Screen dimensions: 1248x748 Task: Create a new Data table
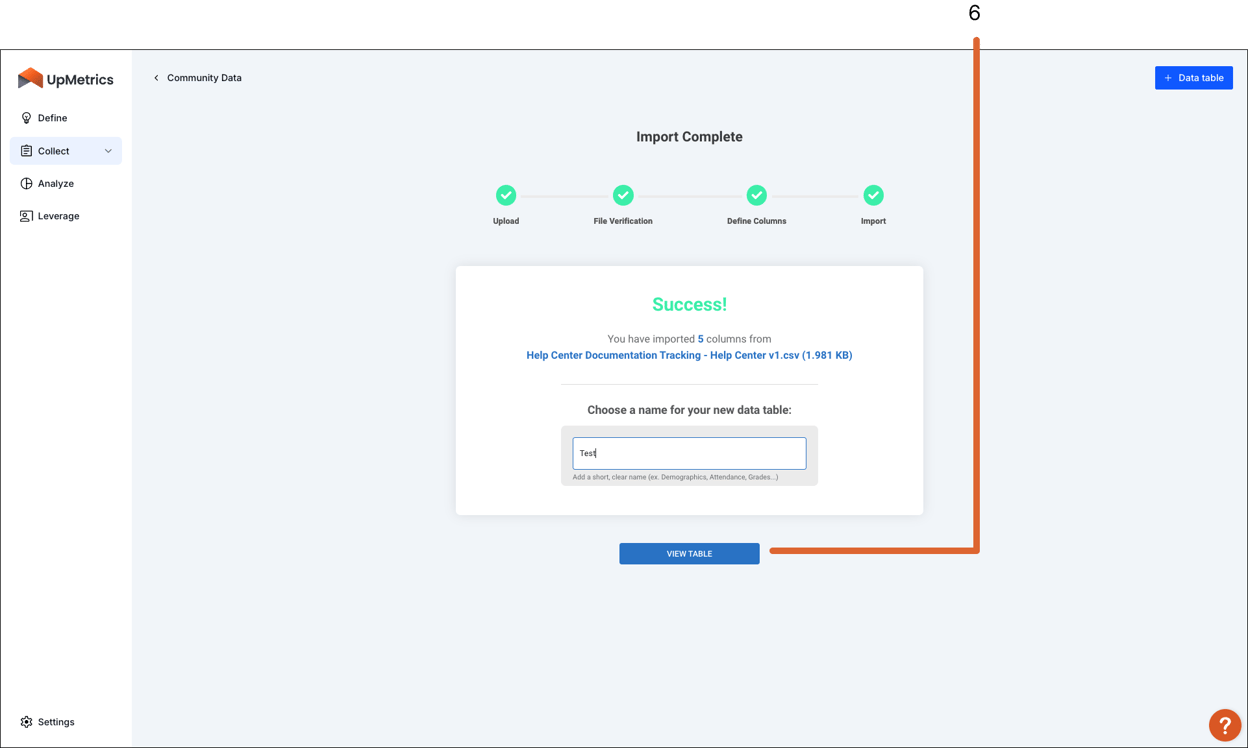point(1194,77)
